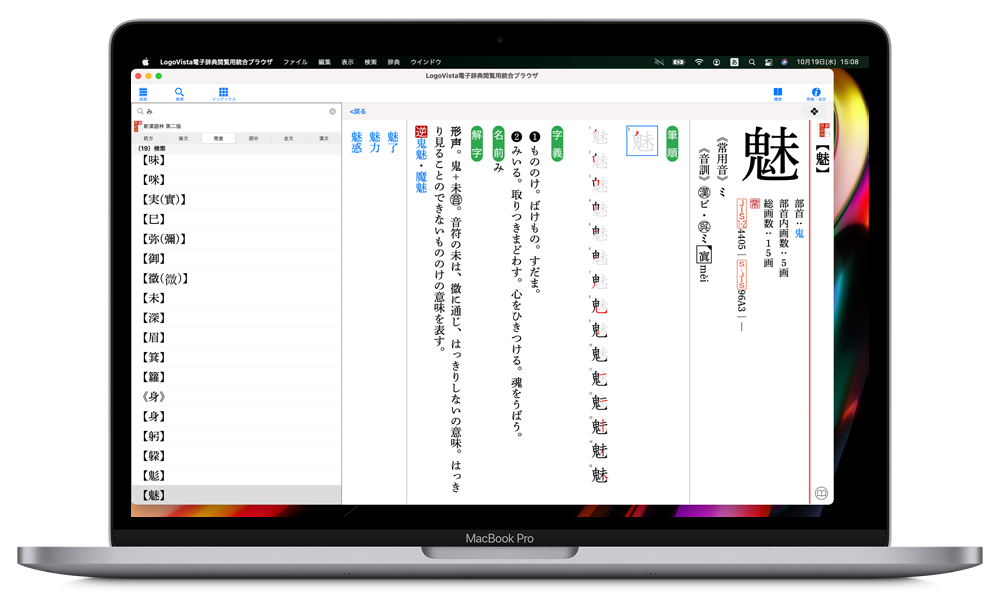This screenshot has width=1000, height=600.
Task: Open the 辞典 dictionary list toolbar icon
Action: coord(143,94)
